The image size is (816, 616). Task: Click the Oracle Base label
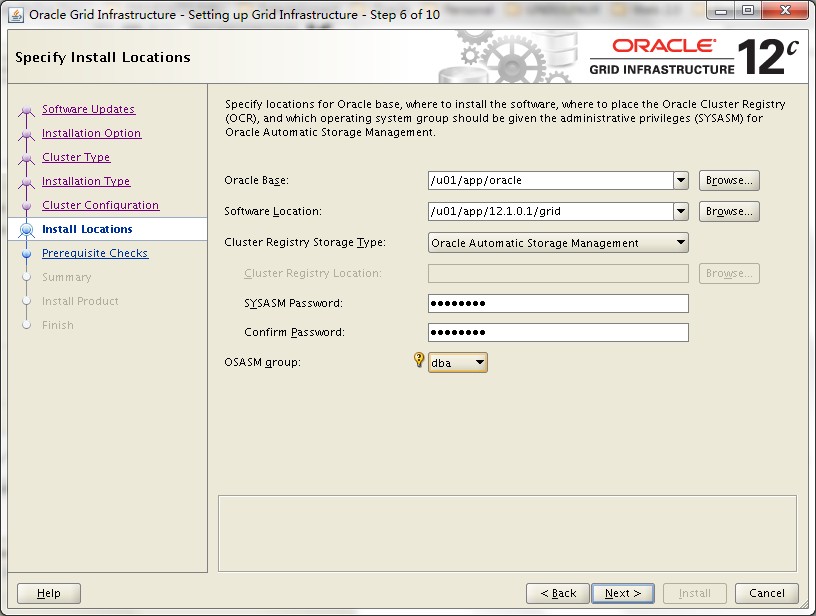257,181
